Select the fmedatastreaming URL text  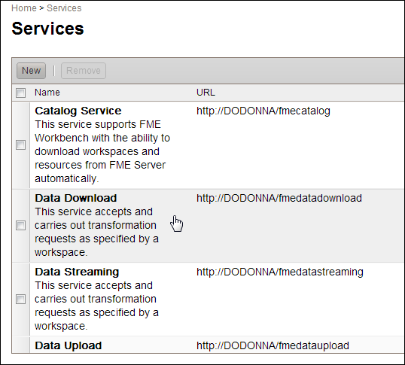click(280, 272)
